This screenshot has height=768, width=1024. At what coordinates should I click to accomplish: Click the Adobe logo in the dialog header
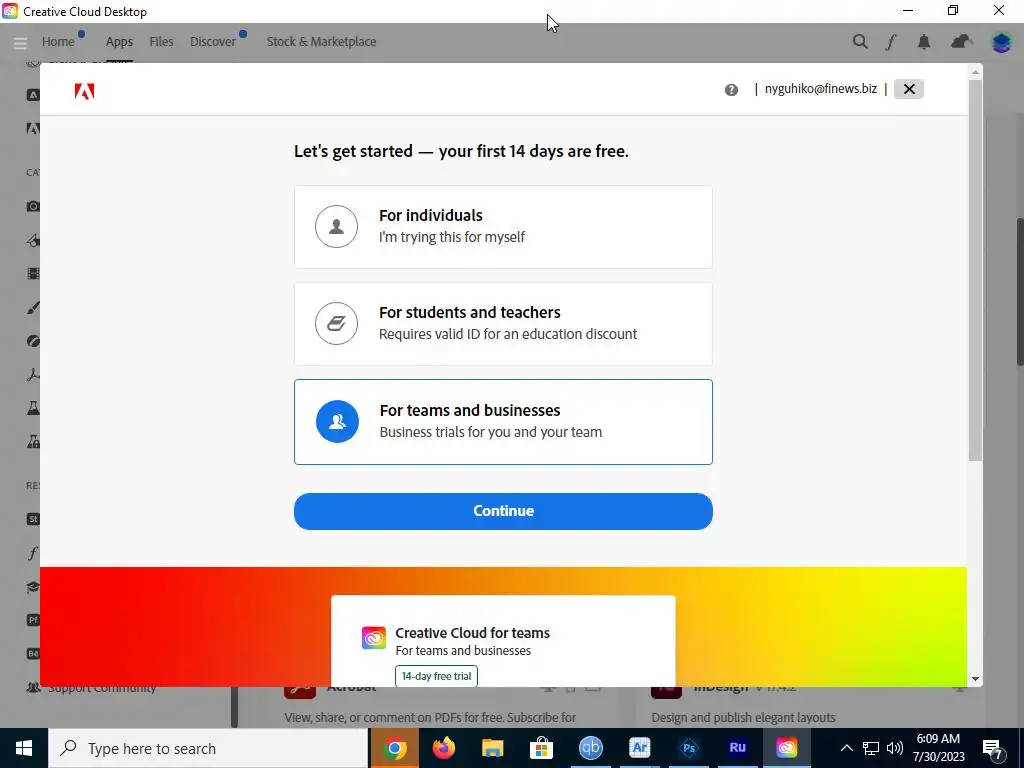(84, 91)
